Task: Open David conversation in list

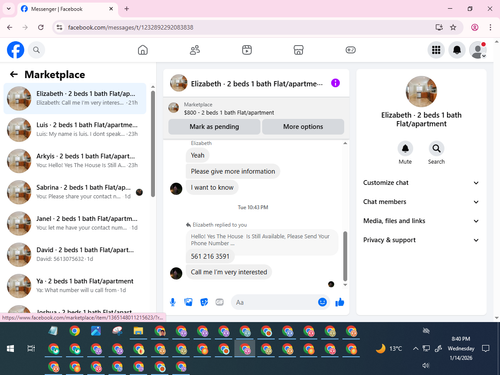Action: click(75, 254)
